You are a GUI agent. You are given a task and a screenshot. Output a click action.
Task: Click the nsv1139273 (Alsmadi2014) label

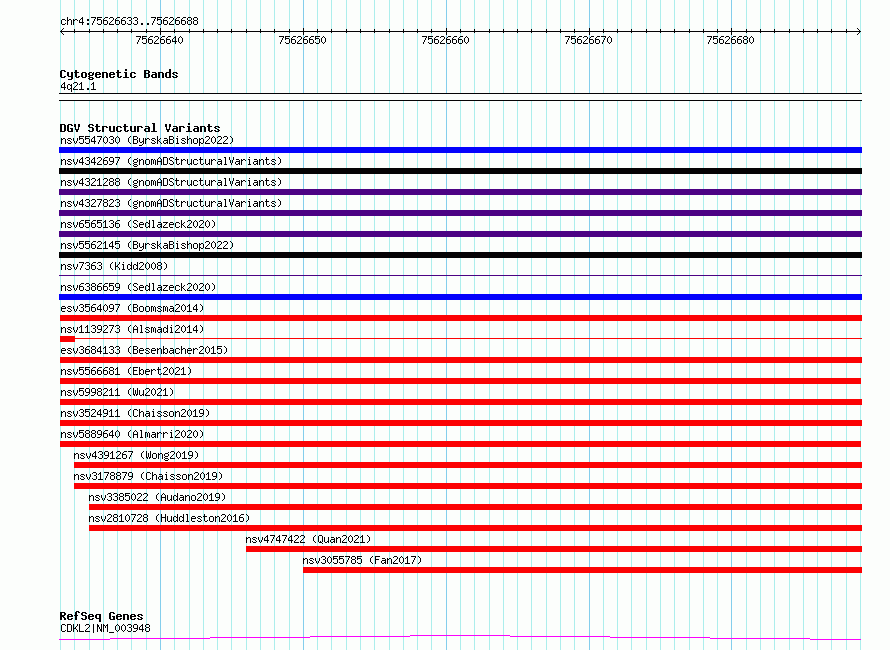pos(132,329)
